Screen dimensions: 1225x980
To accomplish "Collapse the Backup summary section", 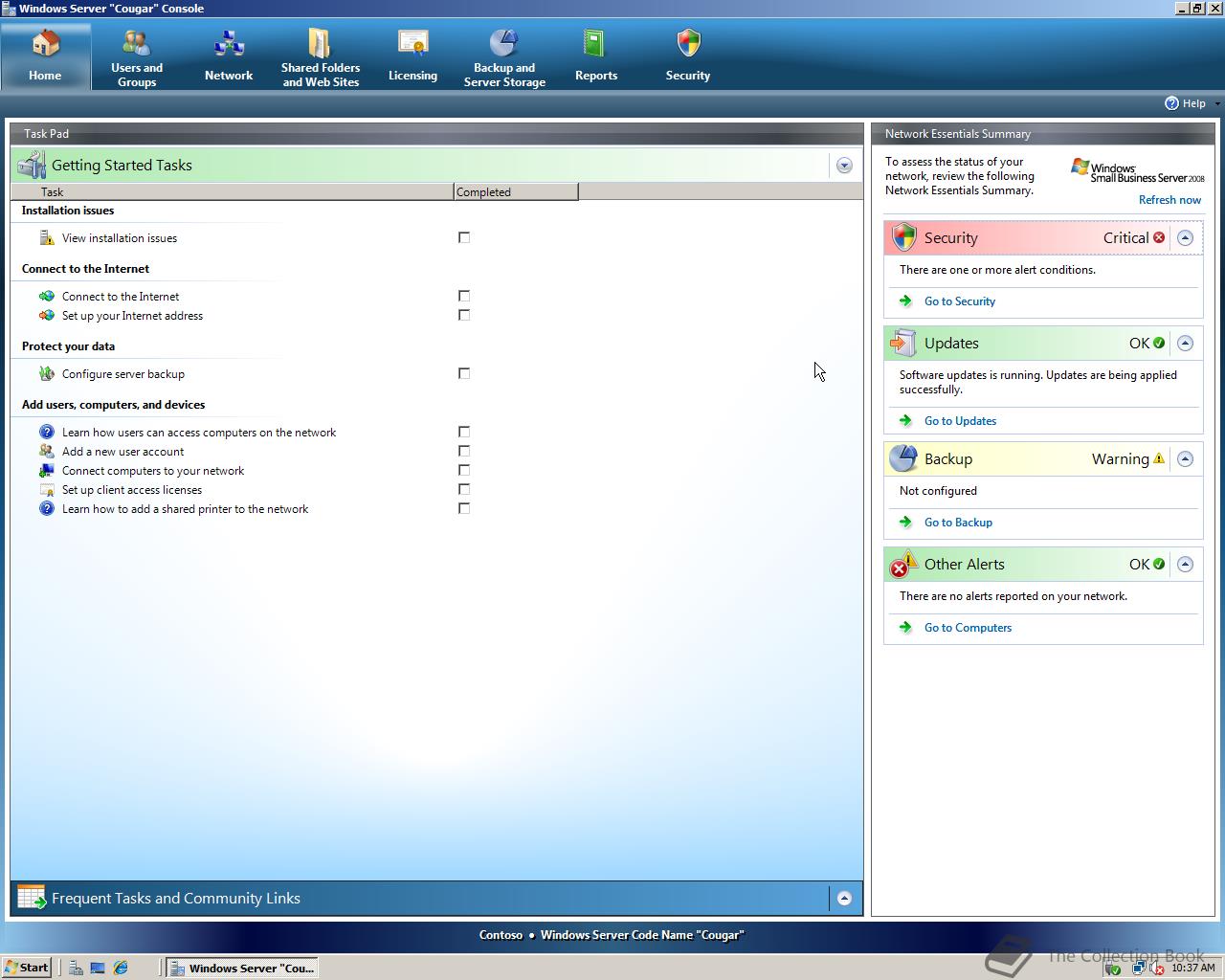I will coord(1185,458).
